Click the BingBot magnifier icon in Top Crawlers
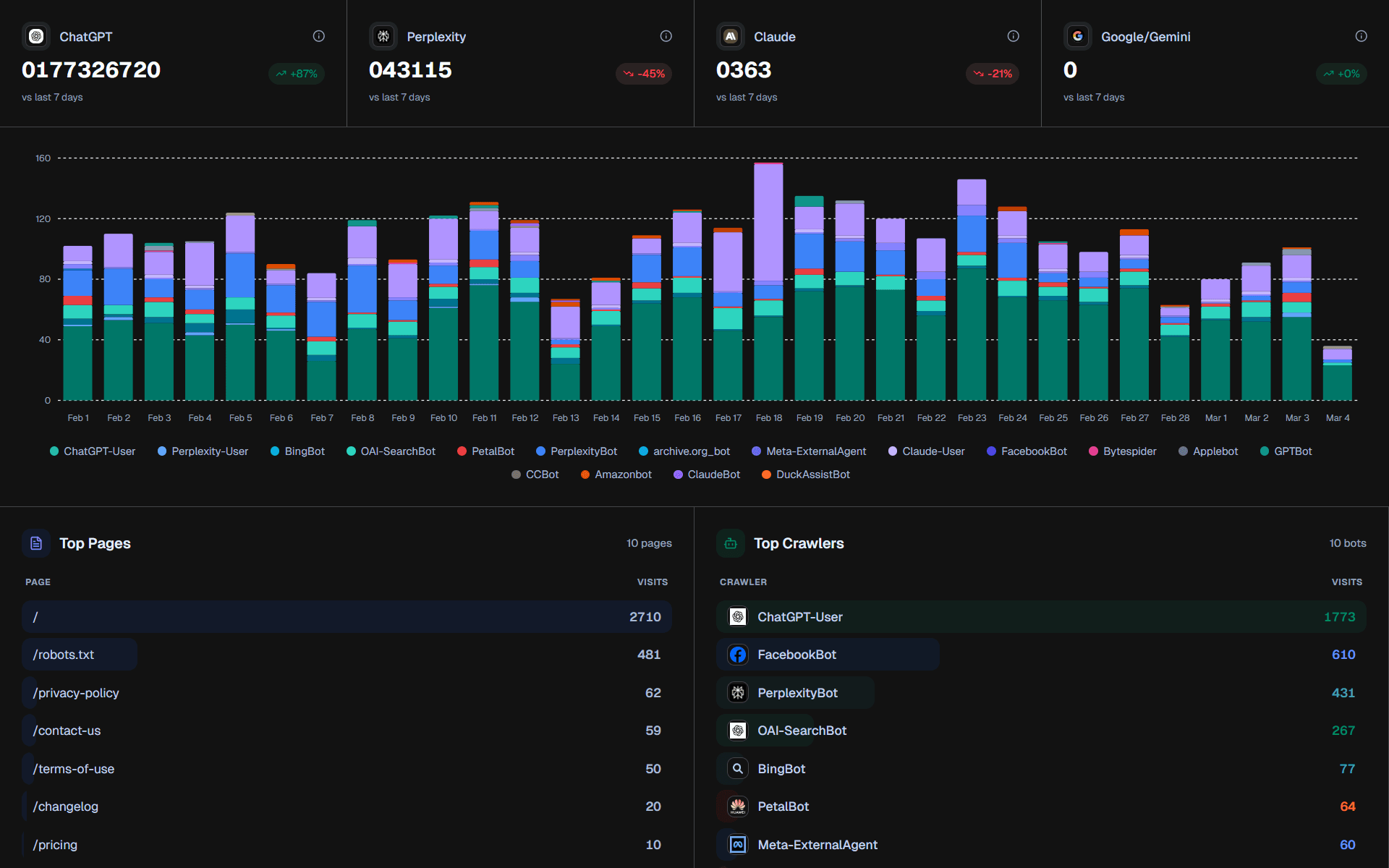This screenshot has height=868, width=1389. (x=736, y=768)
